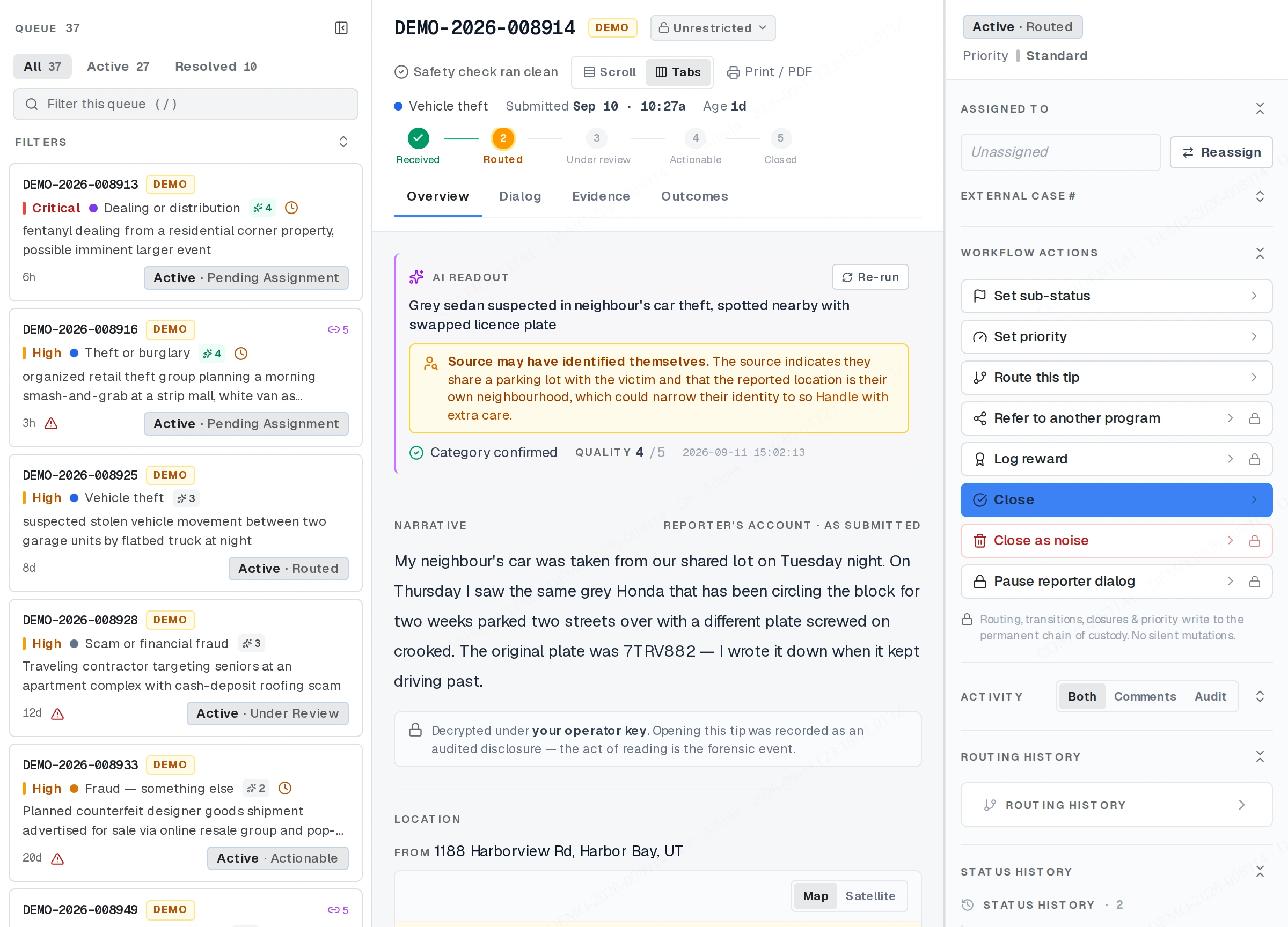Click the source identity warning person icon
This screenshot has width=1288, height=927.
pyautogui.click(x=431, y=363)
